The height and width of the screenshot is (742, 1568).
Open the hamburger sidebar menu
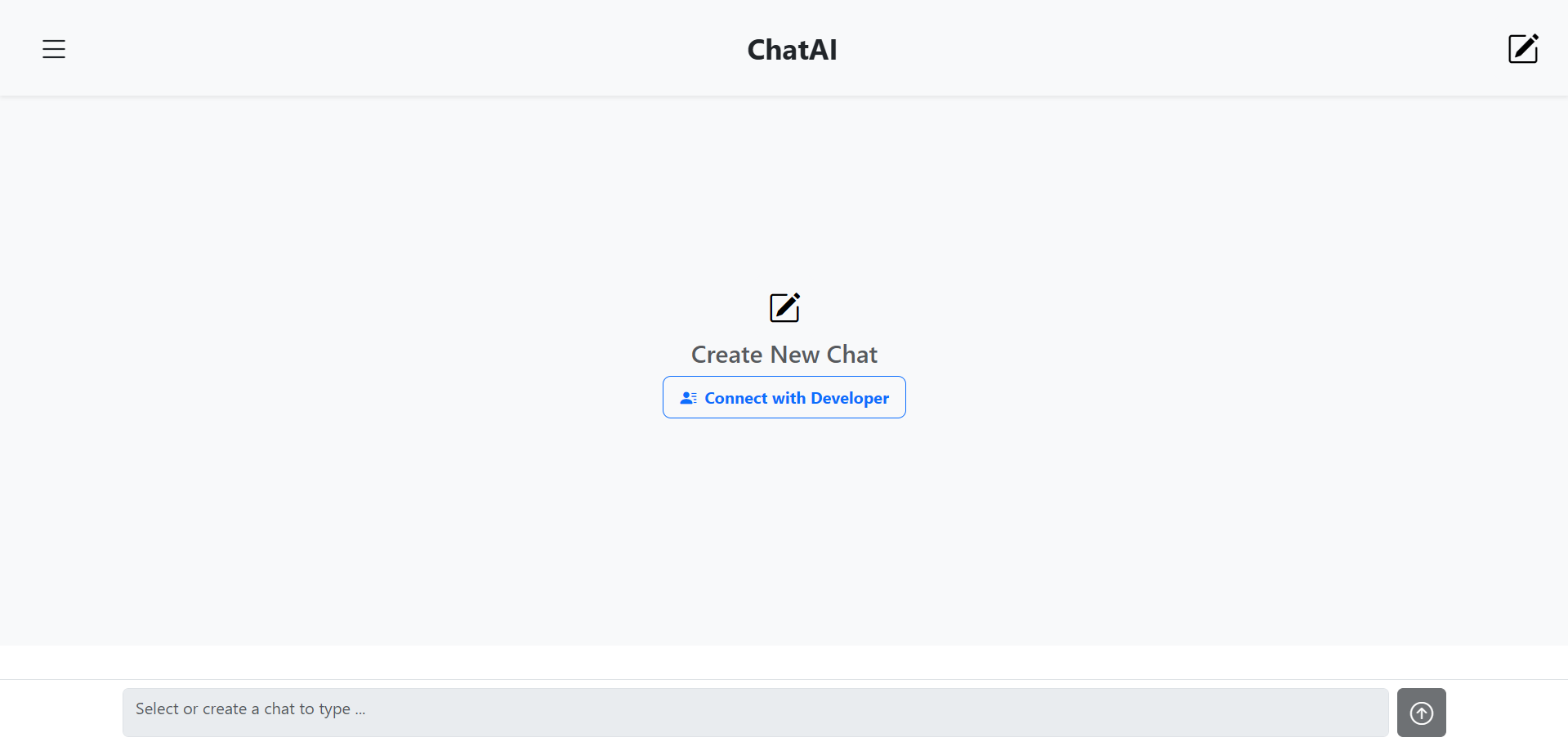coord(54,49)
